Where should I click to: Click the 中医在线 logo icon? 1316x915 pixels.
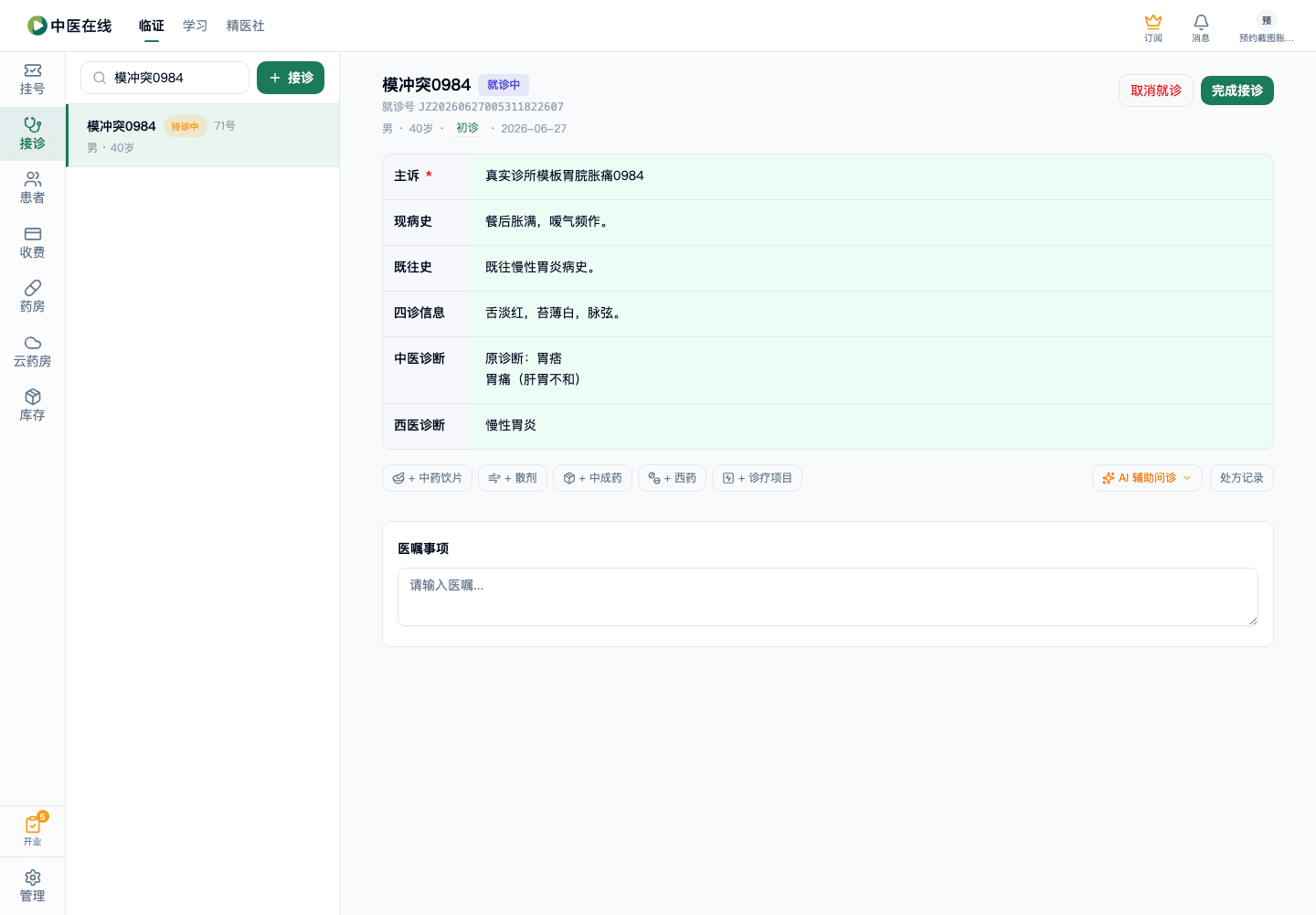tap(37, 26)
